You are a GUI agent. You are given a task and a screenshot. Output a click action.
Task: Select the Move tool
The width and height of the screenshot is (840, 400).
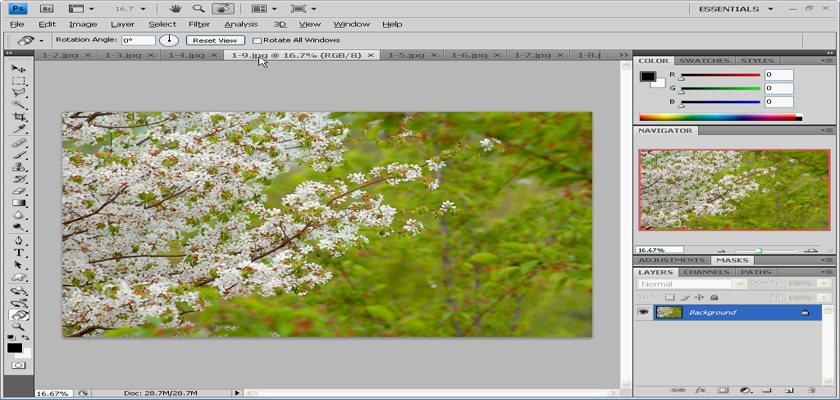pos(19,69)
